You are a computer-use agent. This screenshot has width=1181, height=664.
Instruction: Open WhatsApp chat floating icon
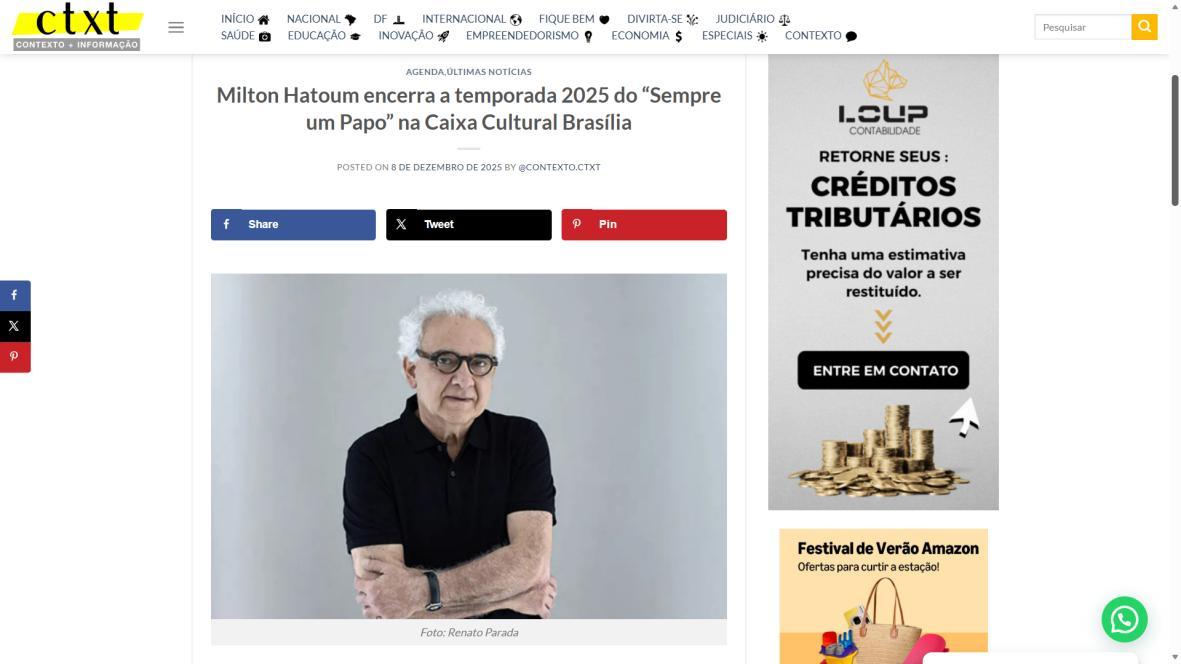tap(1124, 619)
